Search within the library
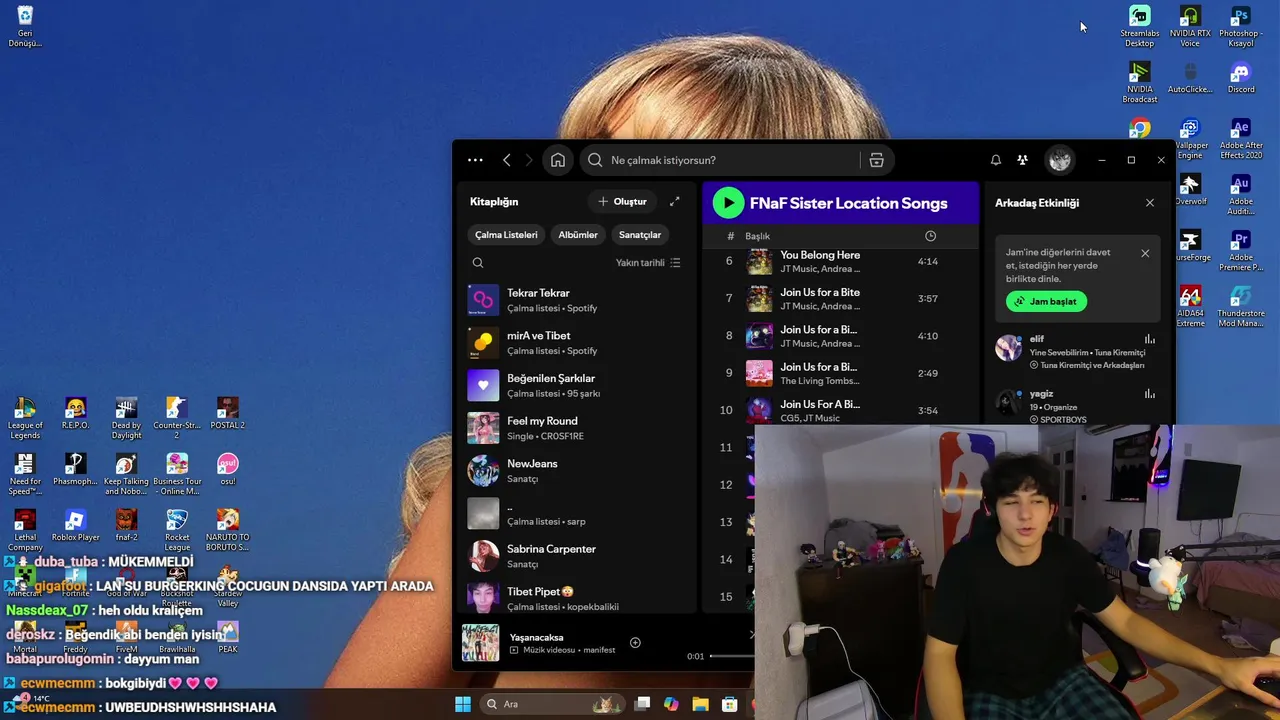 click(x=478, y=263)
